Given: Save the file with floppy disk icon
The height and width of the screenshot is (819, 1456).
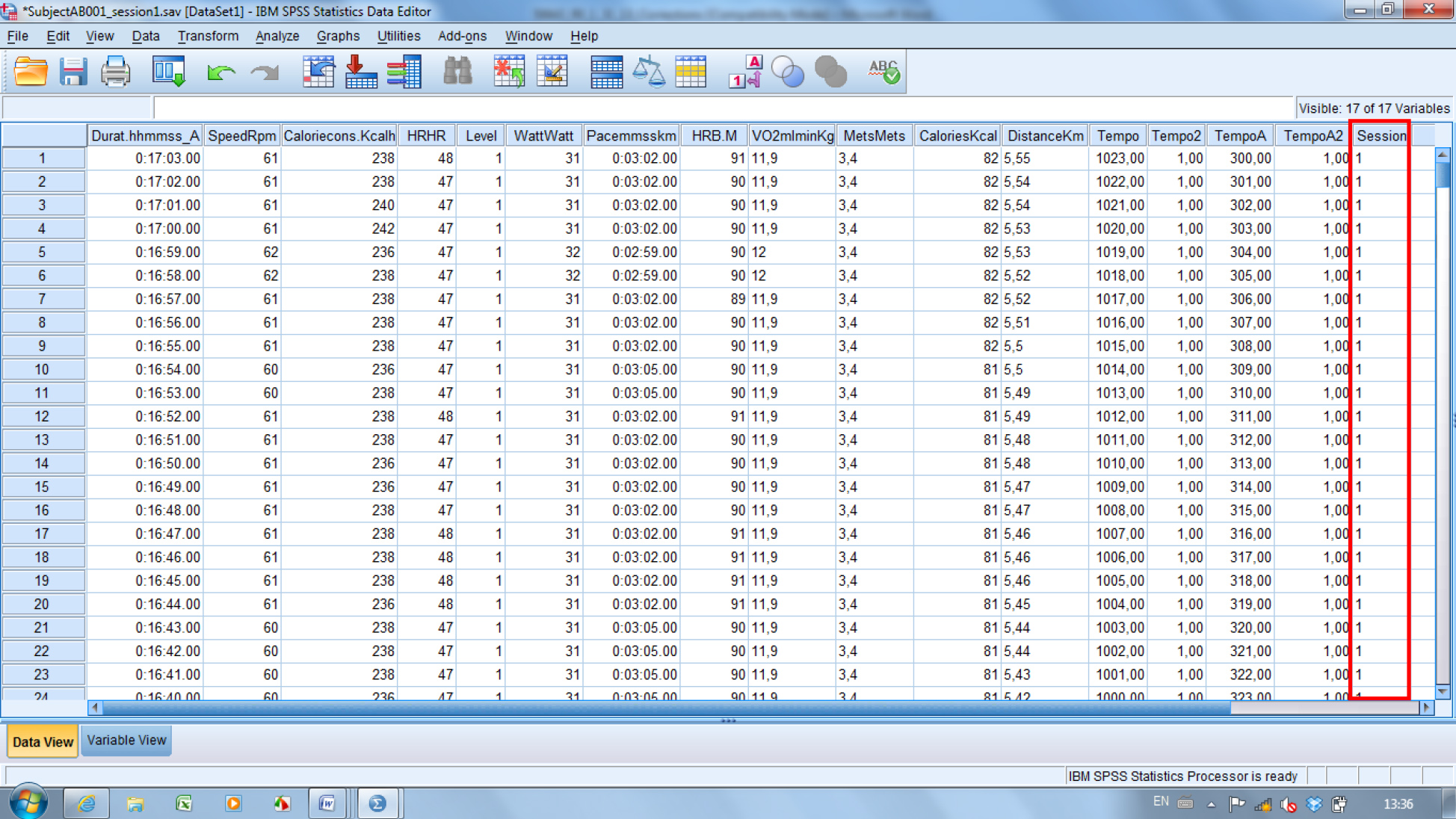Looking at the screenshot, I should click(73, 72).
